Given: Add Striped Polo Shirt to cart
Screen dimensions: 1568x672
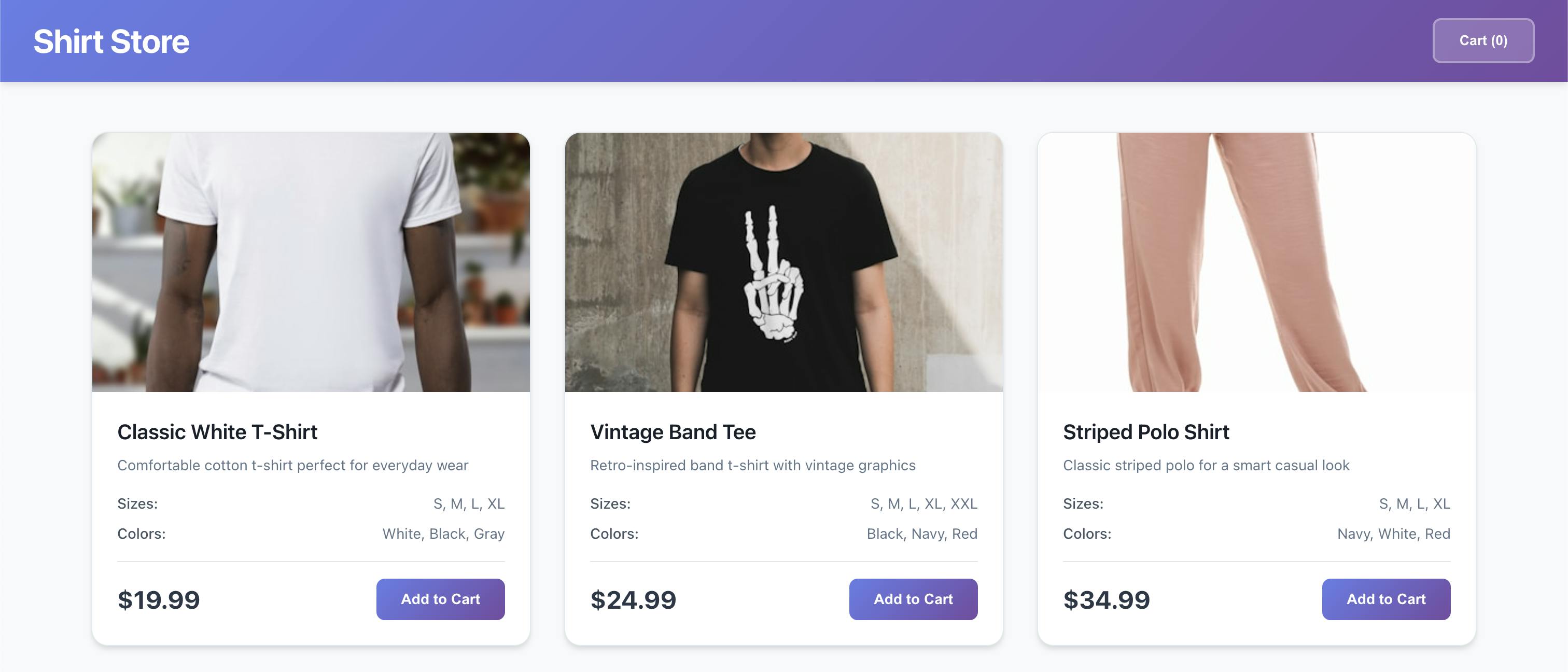Looking at the screenshot, I should click(1386, 599).
